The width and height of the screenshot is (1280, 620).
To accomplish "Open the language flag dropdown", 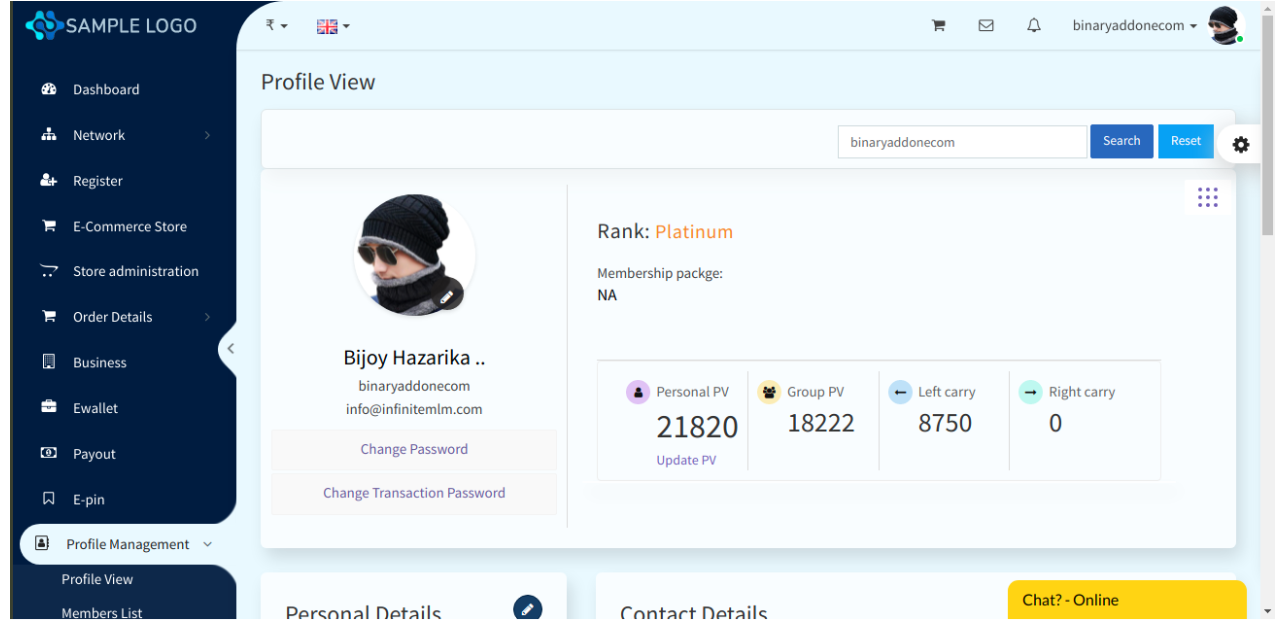I will coord(332,26).
